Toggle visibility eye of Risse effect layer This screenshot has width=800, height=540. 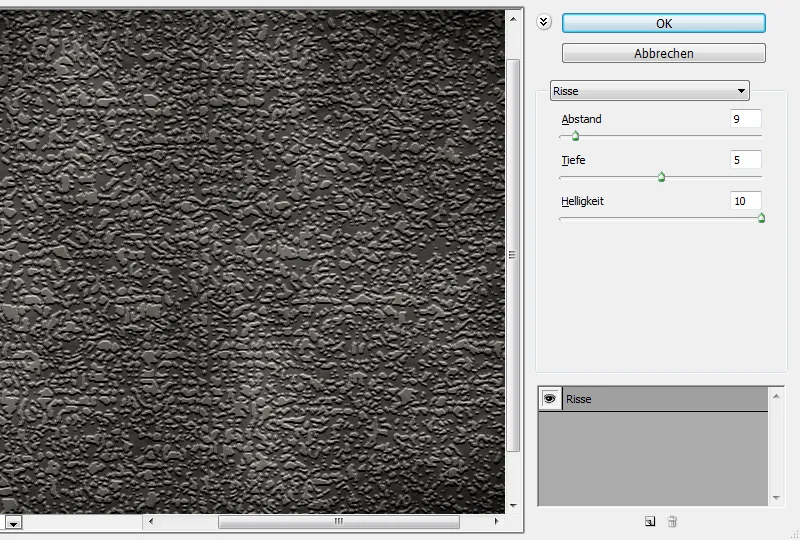coord(549,399)
